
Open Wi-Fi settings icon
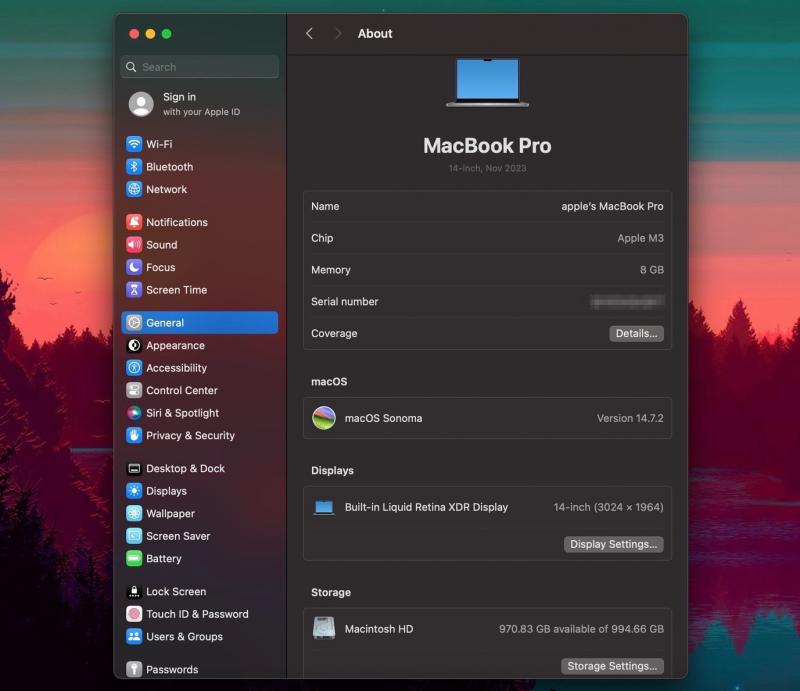(134, 144)
